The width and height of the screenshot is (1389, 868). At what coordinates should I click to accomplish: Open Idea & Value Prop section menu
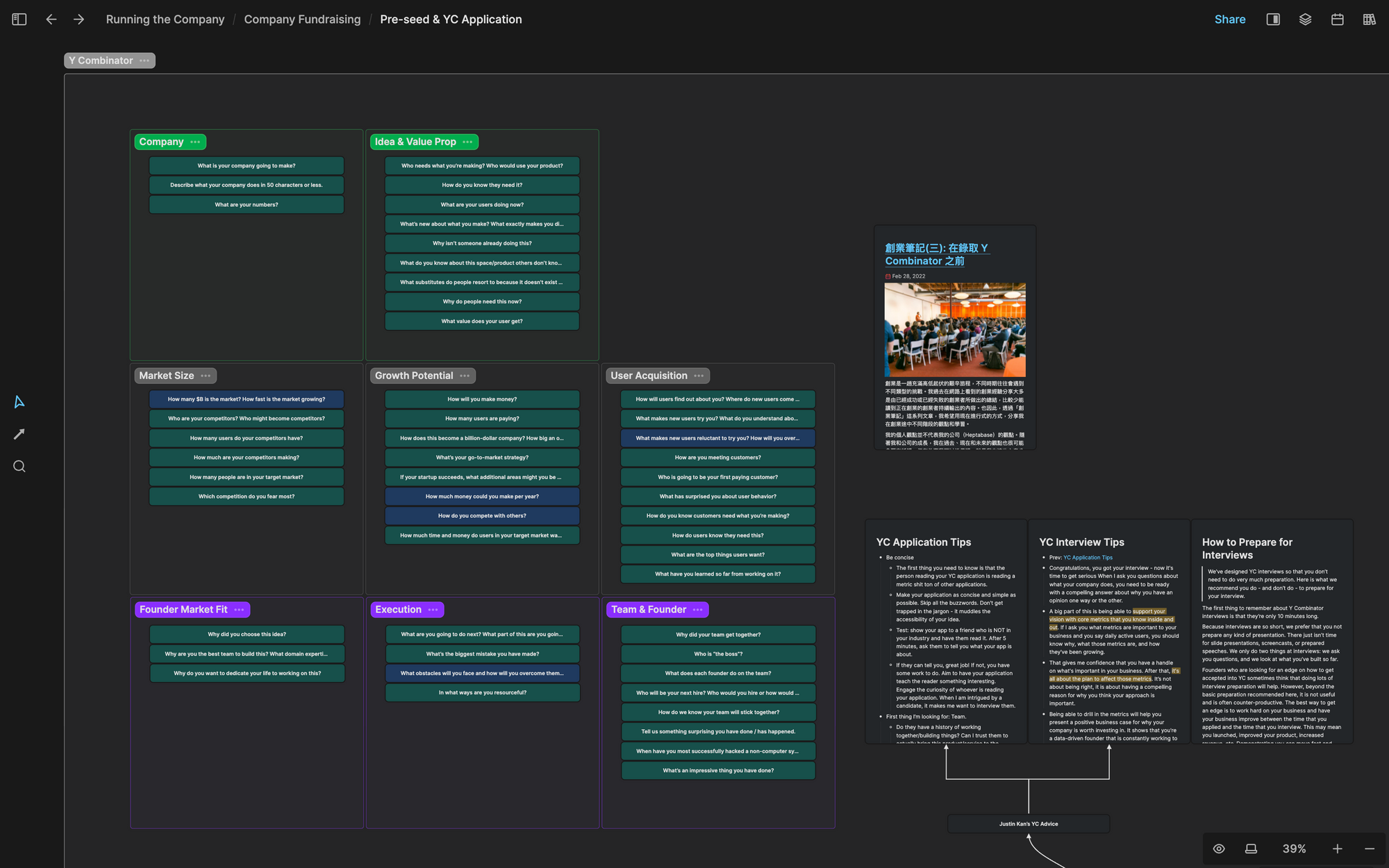(467, 142)
